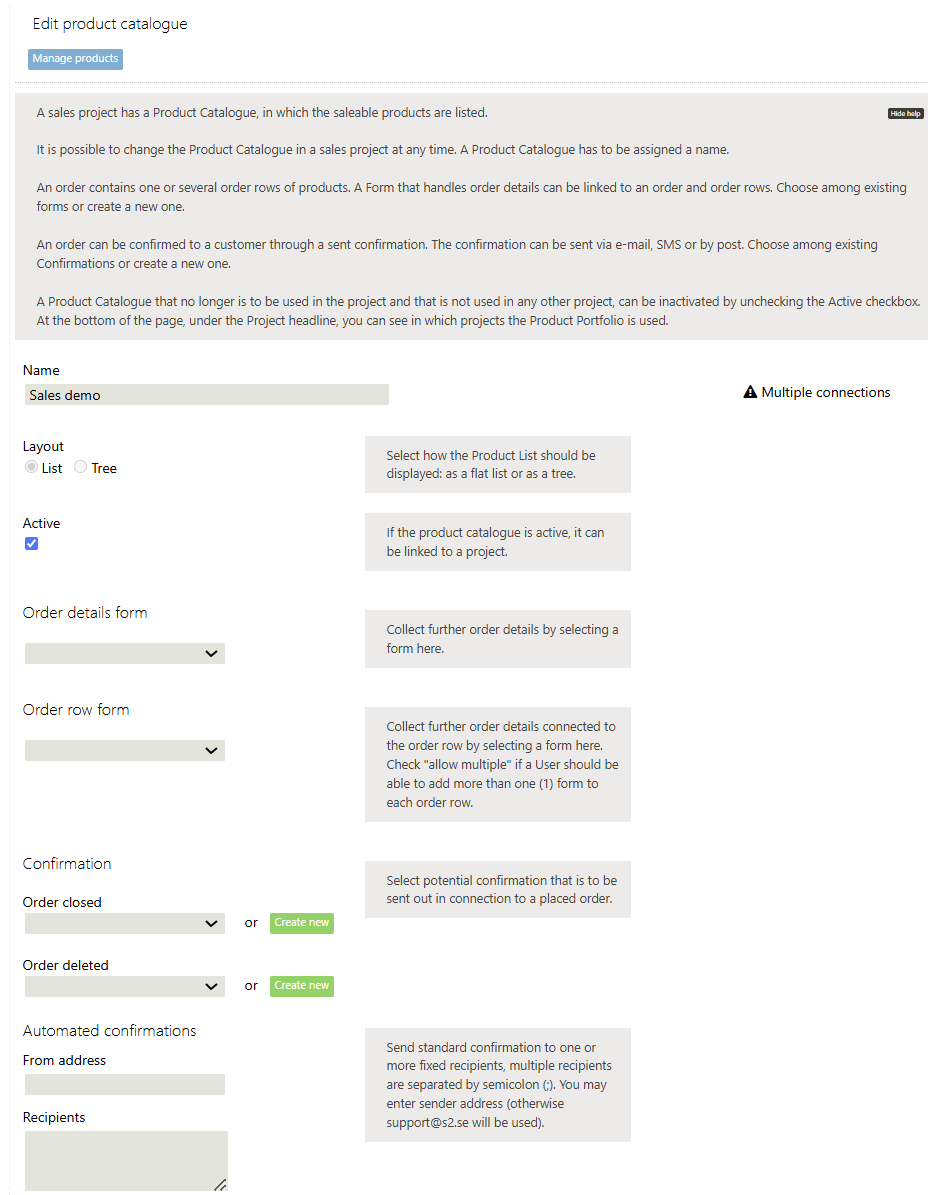Viewport: 928px width, 1195px height.
Task: Create new Order deleted confirmation
Action: click(x=301, y=986)
